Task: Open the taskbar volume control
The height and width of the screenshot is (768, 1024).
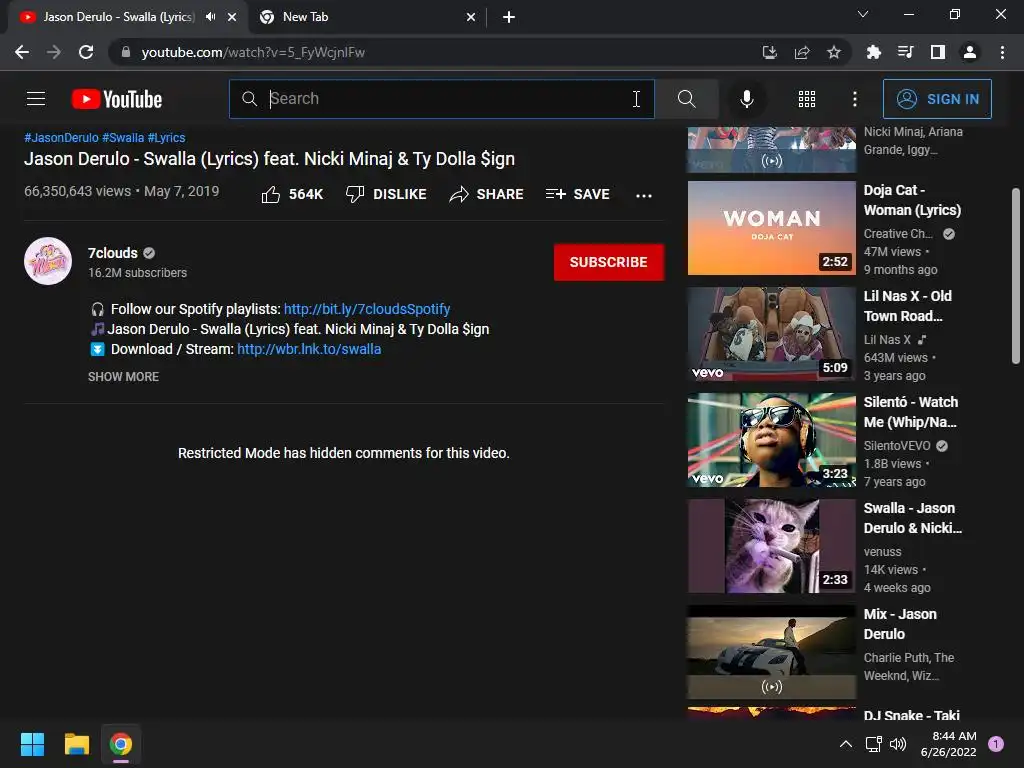Action: 898,744
